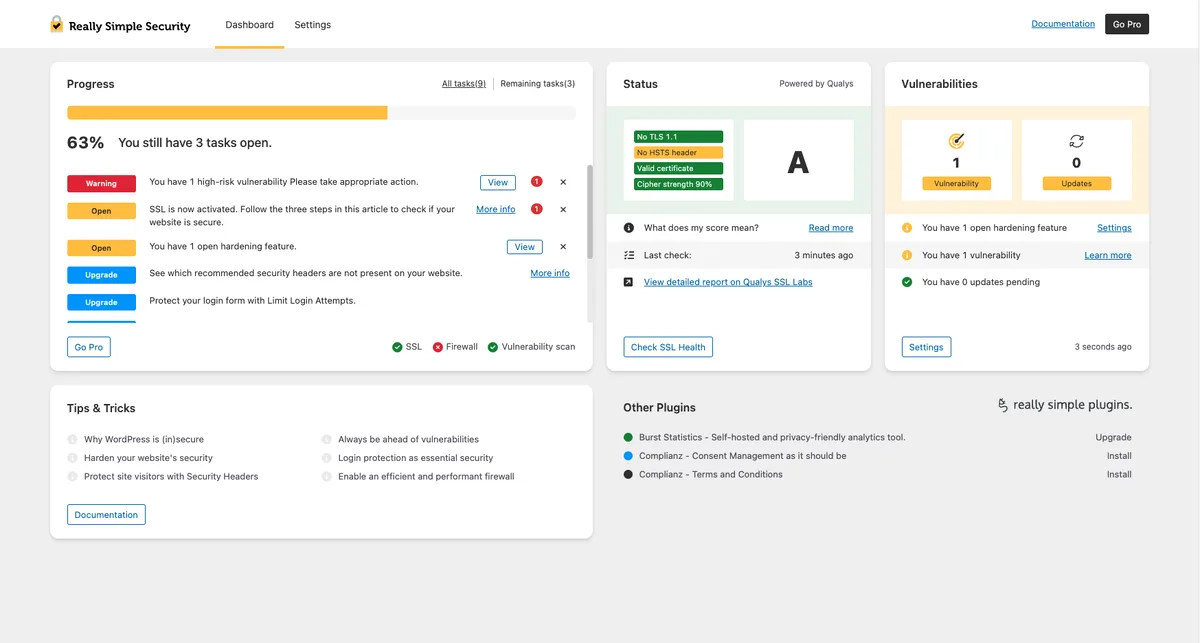The width and height of the screenshot is (1200, 643).
Task: Click icon beside 'Harden your website's security'
Action: (72, 458)
